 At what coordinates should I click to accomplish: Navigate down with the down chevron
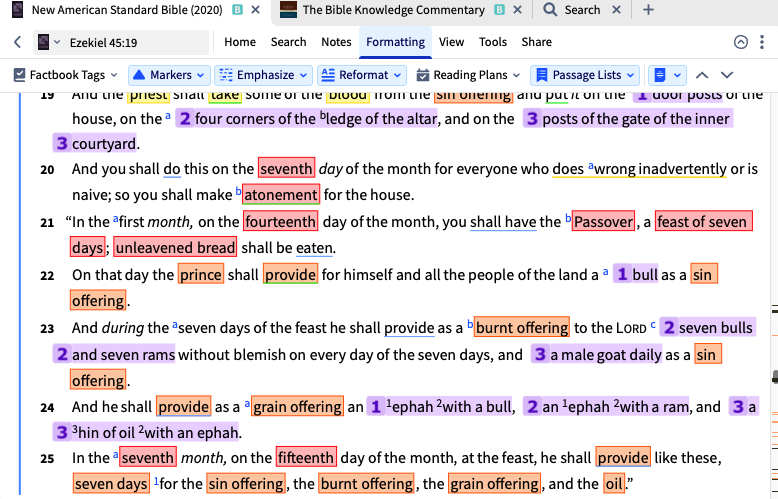(727, 75)
